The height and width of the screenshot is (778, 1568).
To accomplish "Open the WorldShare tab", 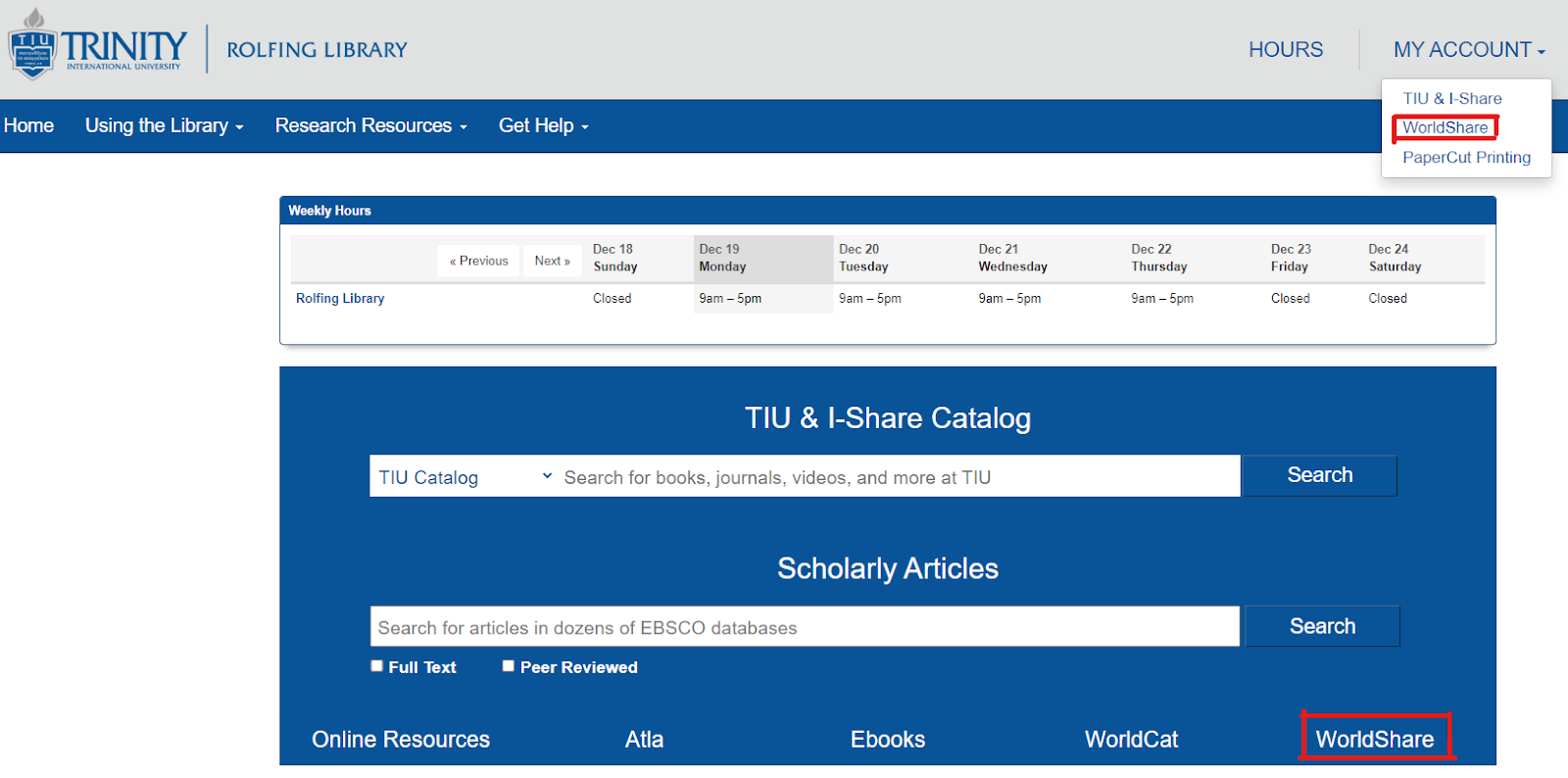I will pyautogui.click(x=1375, y=739).
